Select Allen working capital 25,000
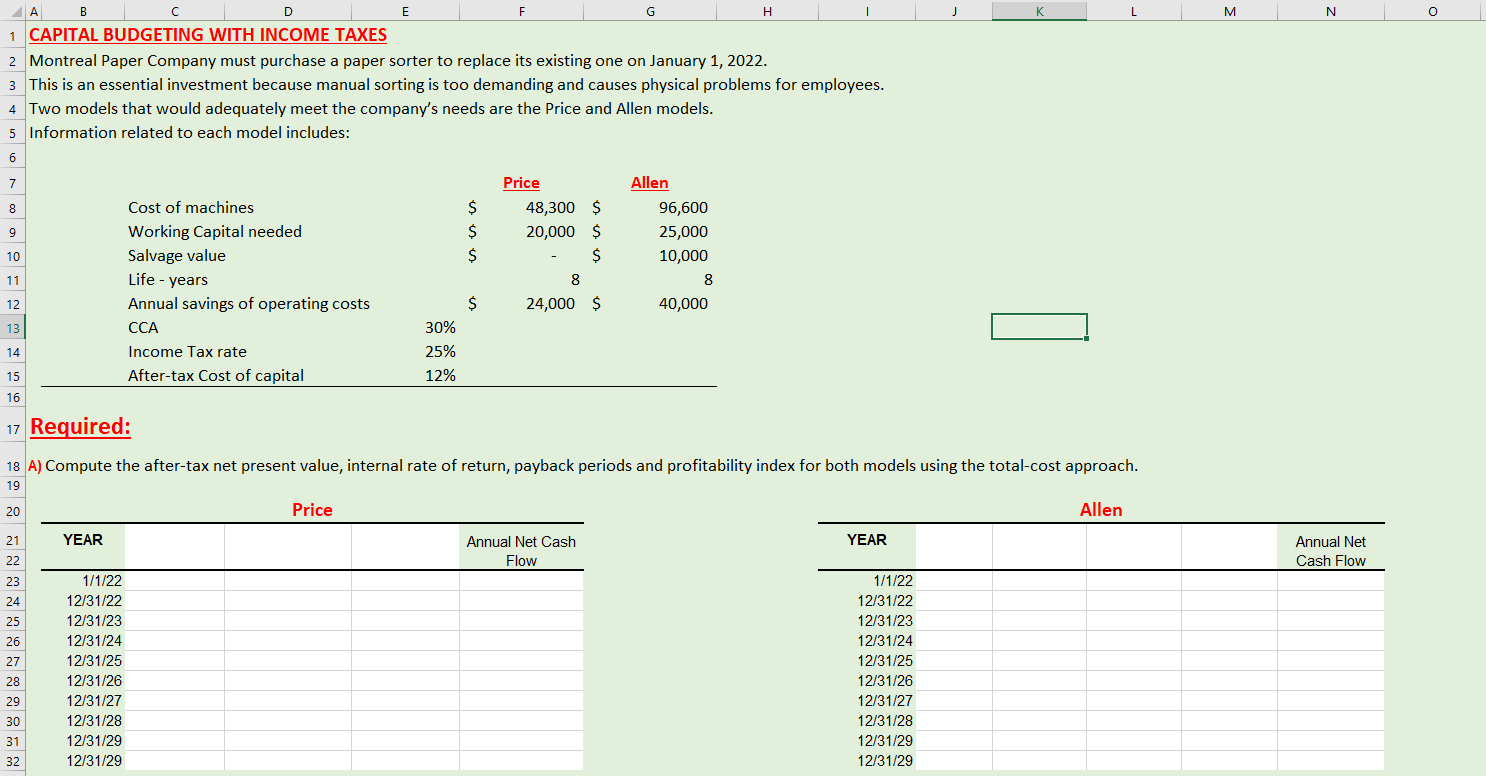This screenshot has width=1486, height=776. [683, 232]
